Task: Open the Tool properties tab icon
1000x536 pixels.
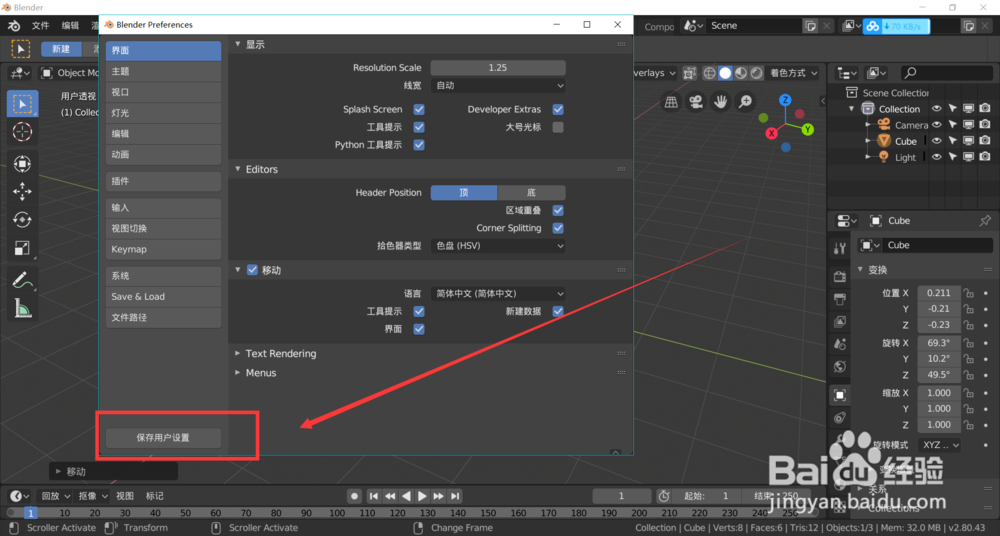Action: (x=840, y=249)
